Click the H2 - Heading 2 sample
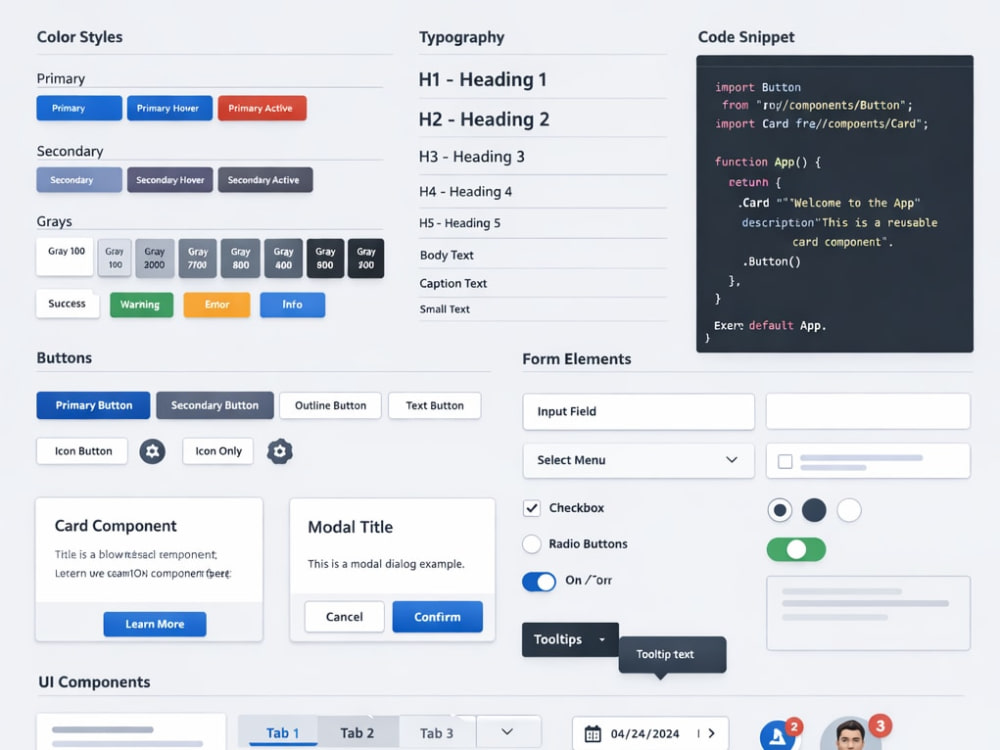Viewport: 1000px width, 750px height. [x=484, y=119]
